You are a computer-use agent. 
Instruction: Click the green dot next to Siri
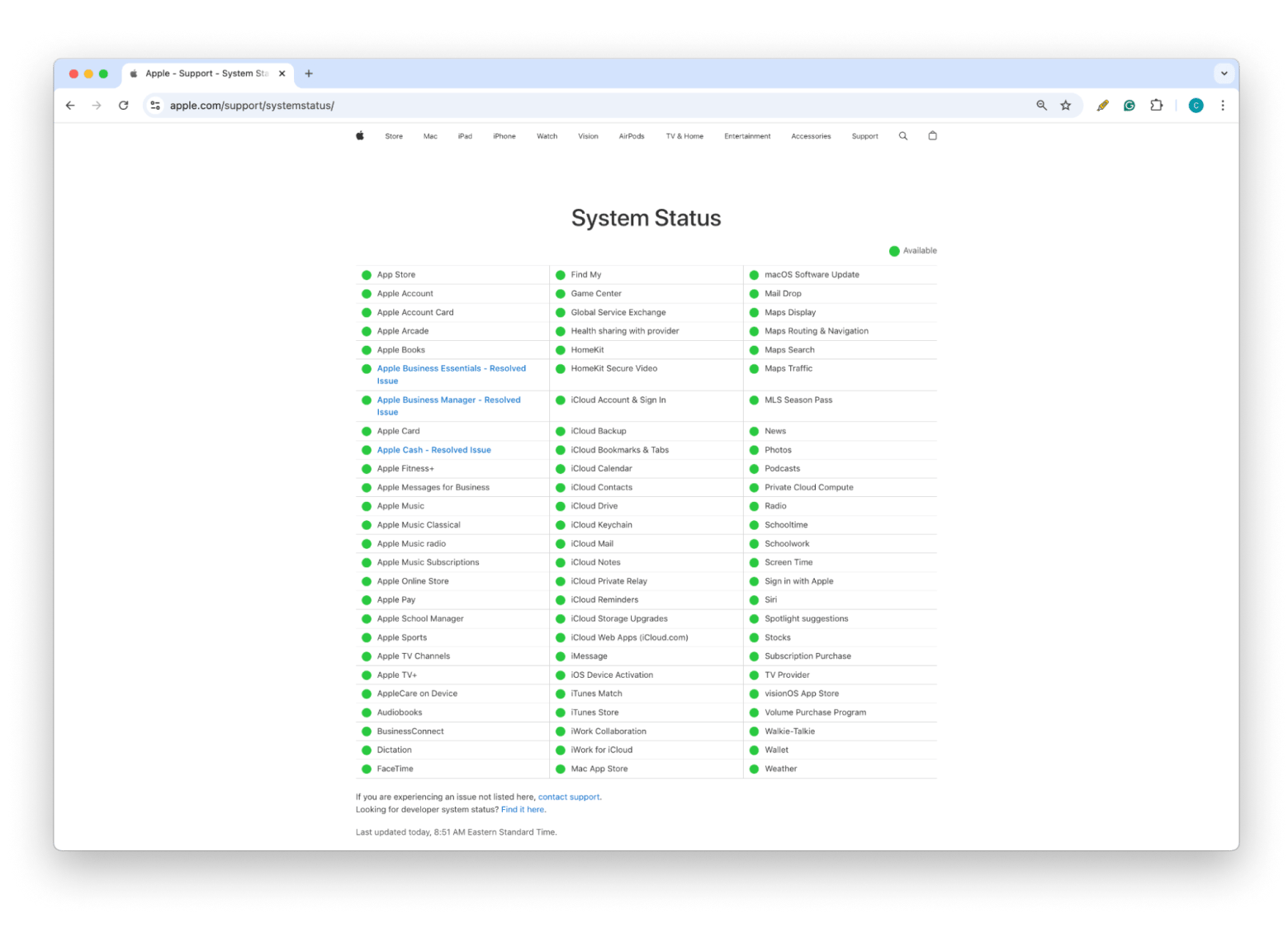[754, 600]
